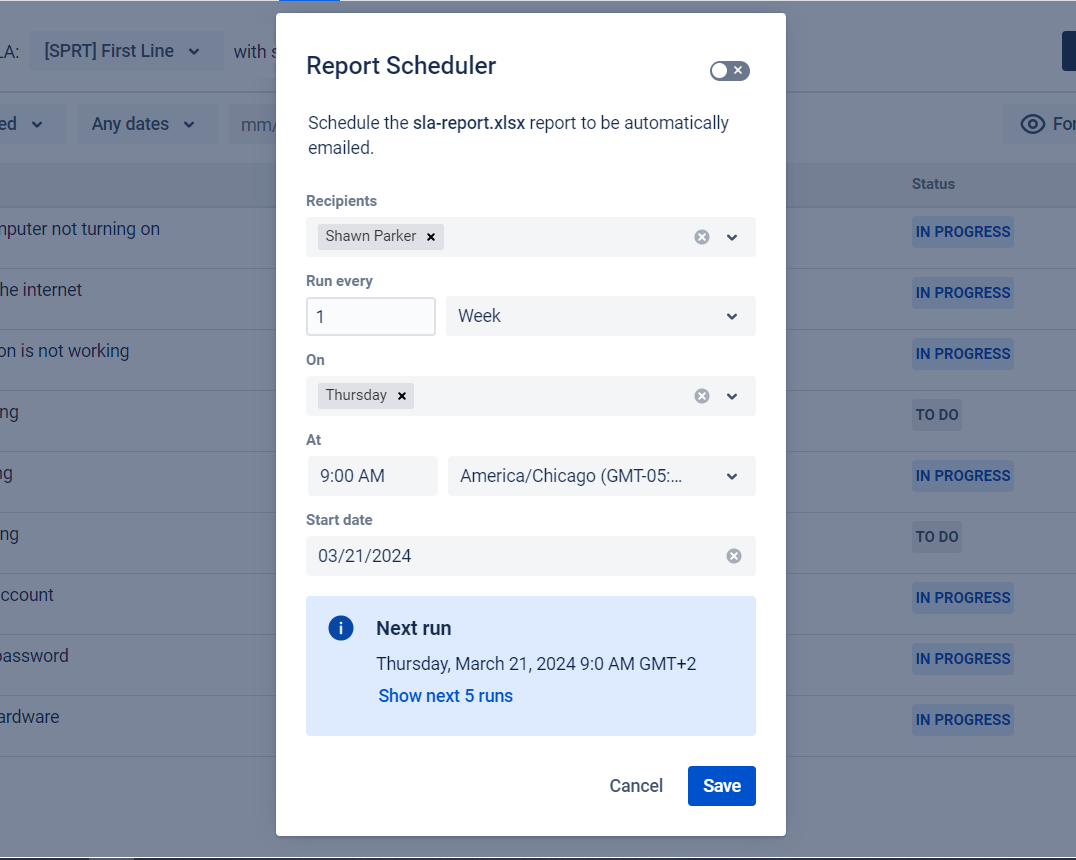Enable the Report Scheduler toggle switch
This screenshot has width=1076, height=860.
click(729, 70)
